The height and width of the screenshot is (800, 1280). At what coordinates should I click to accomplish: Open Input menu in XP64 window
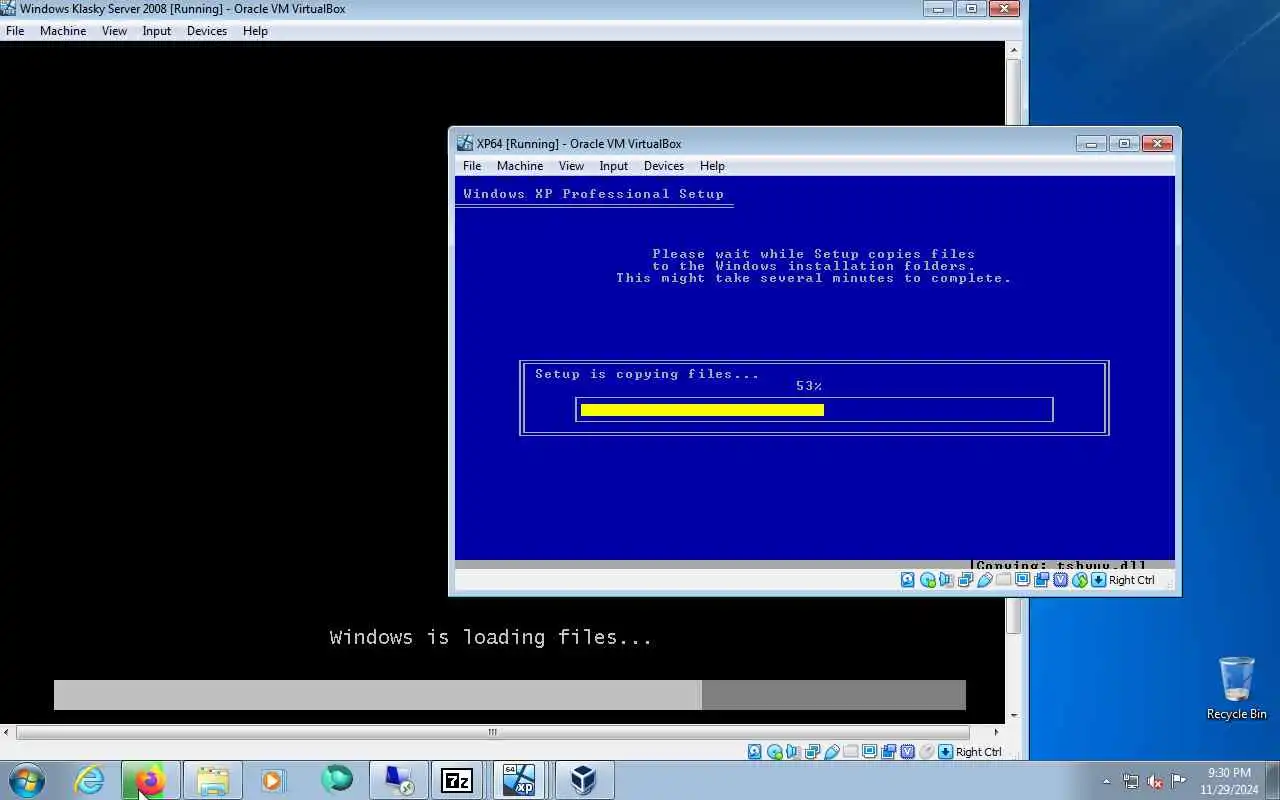[614, 166]
